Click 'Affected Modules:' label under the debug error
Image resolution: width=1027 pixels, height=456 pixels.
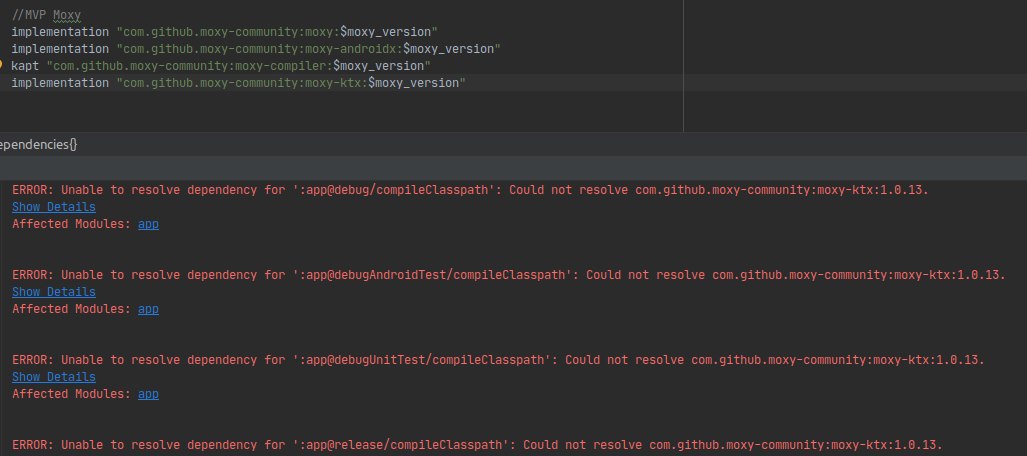click(72, 224)
